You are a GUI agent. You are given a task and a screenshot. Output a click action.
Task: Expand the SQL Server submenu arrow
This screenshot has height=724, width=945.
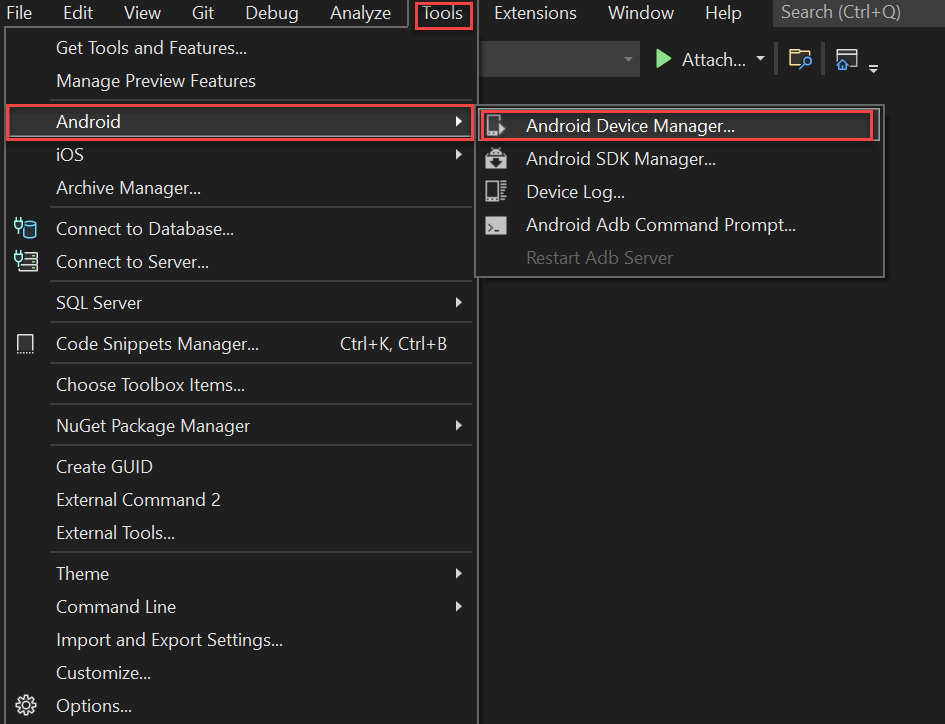[459, 302]
